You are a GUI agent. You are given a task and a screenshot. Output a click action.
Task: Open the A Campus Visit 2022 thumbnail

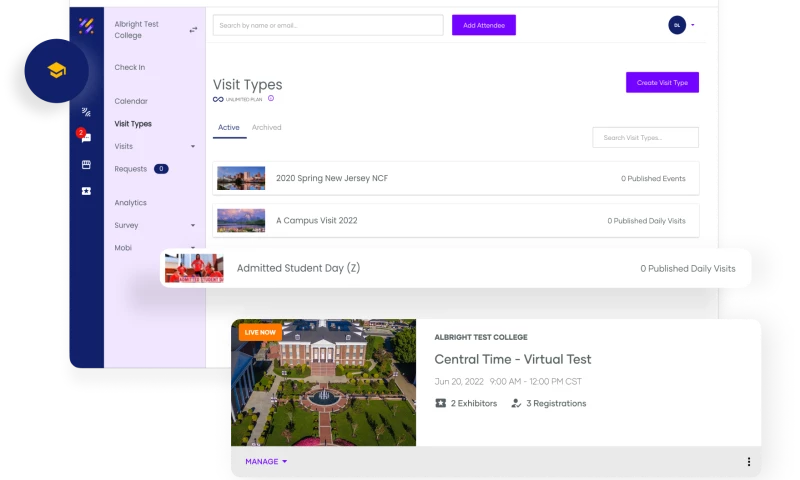[x=241, y=220]
